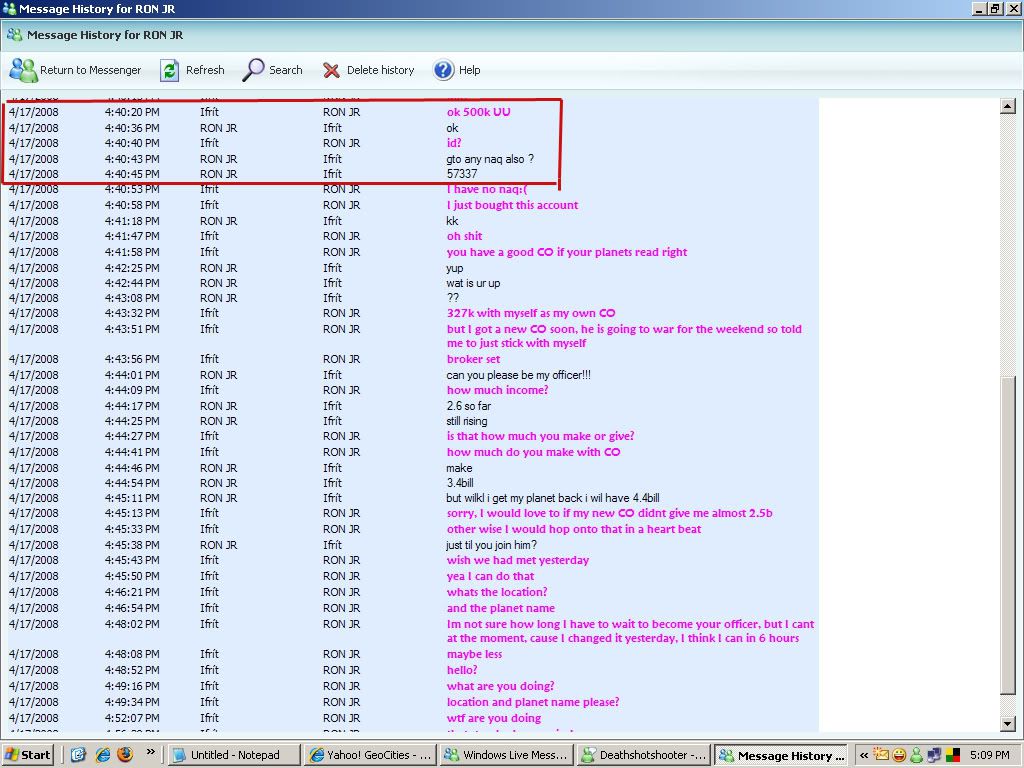1024x768 pixels.
Task: Switch to Untitled - Notepad taskbar window
Action: (234, 755)
